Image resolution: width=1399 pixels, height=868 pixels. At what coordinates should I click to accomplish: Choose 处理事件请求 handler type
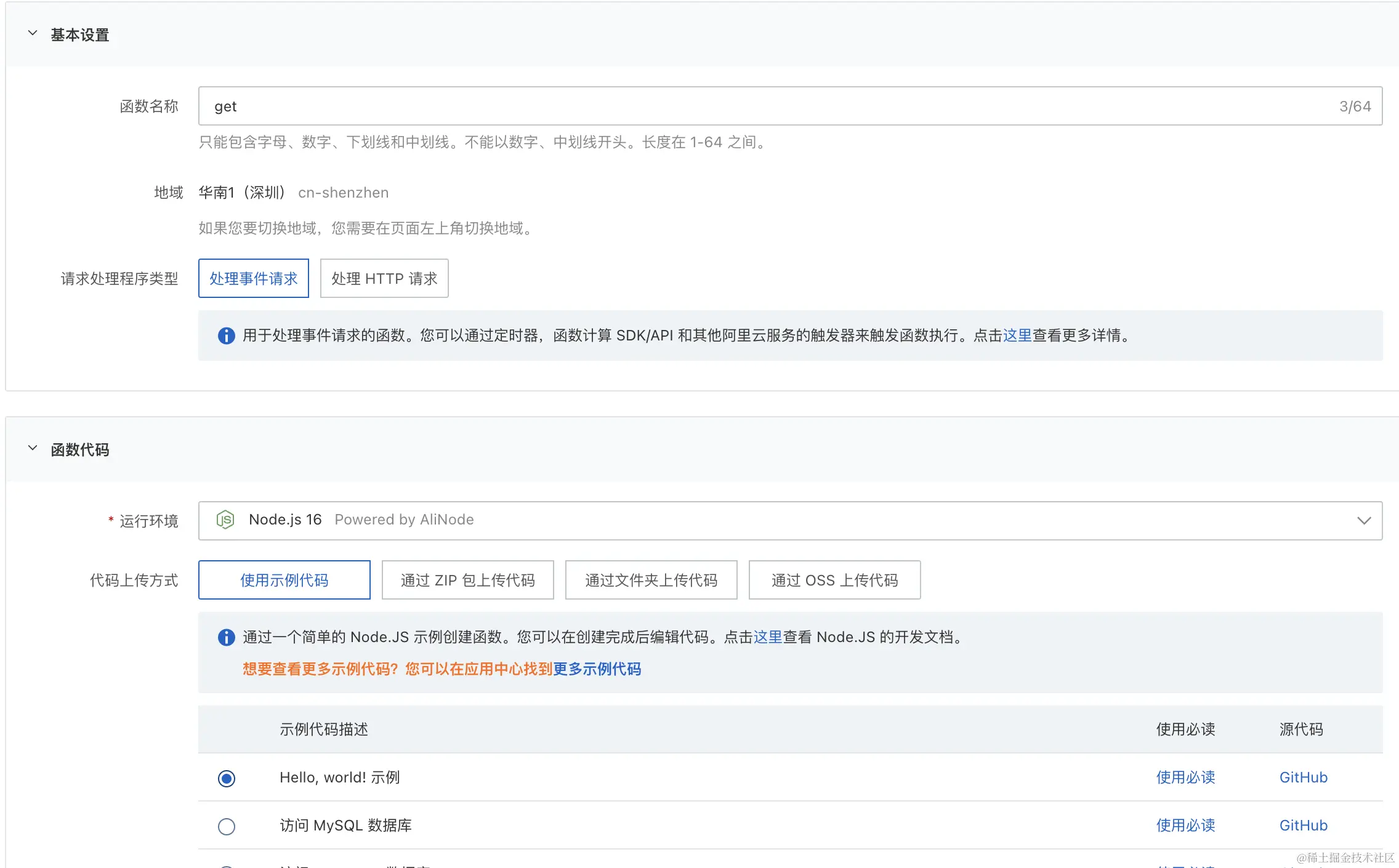point(253,279)
